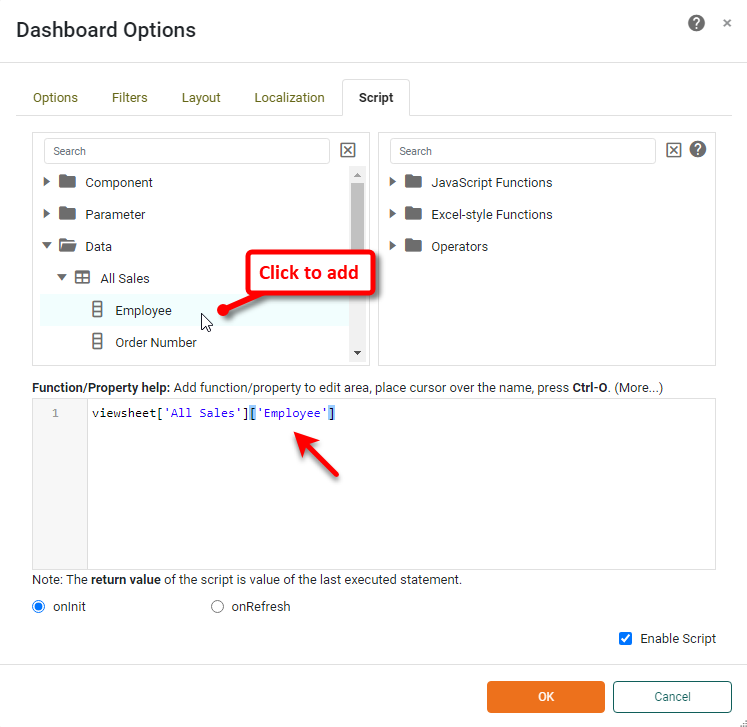Click the JavaScript Functions folder icon

pyautogui.click(x=413, y=182)
